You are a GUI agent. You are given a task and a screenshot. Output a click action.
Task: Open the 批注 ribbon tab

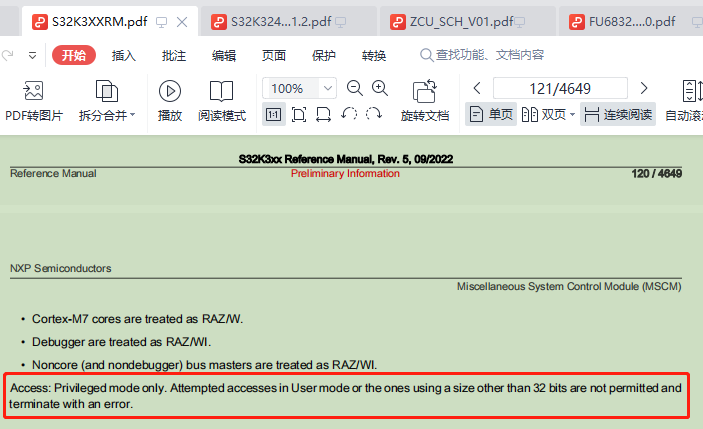tap(174, 55)
